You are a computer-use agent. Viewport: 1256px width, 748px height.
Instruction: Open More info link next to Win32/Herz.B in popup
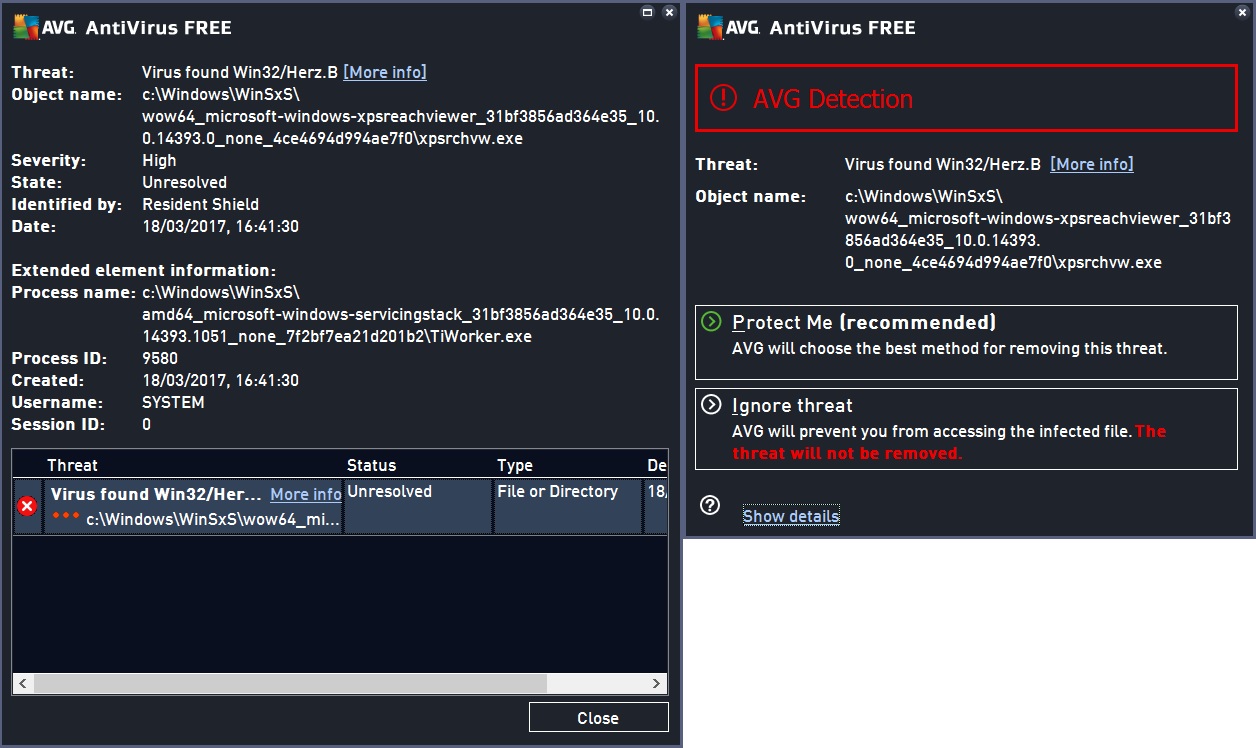coord(1091,164)
